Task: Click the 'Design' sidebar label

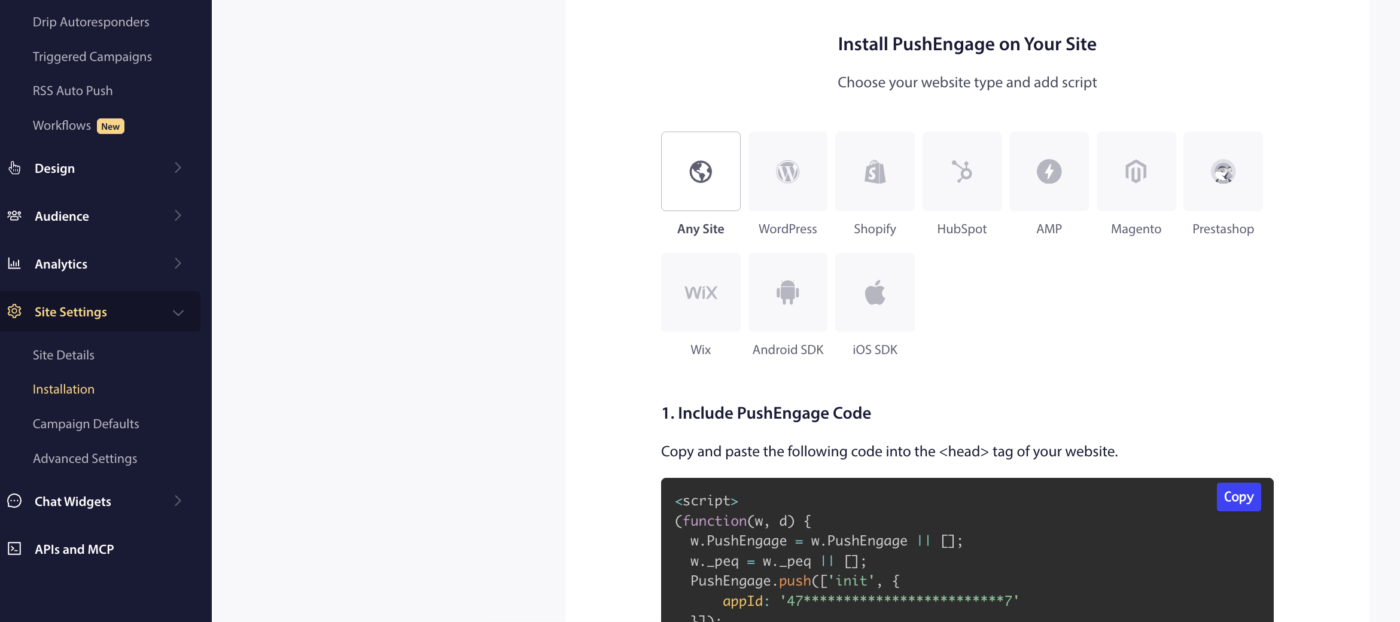Action: [54, 168]
